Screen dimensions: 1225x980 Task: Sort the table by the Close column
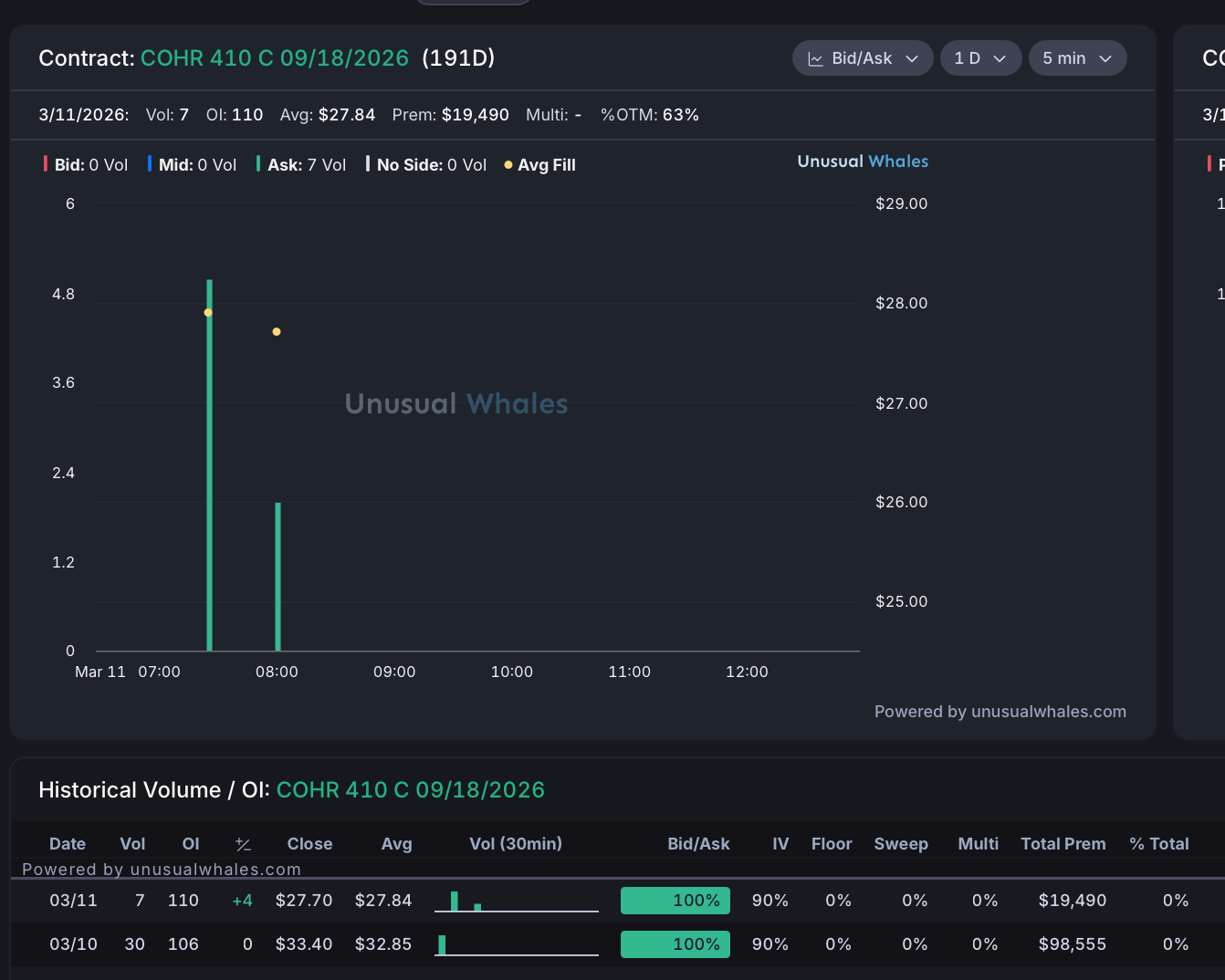coord(309,844)
